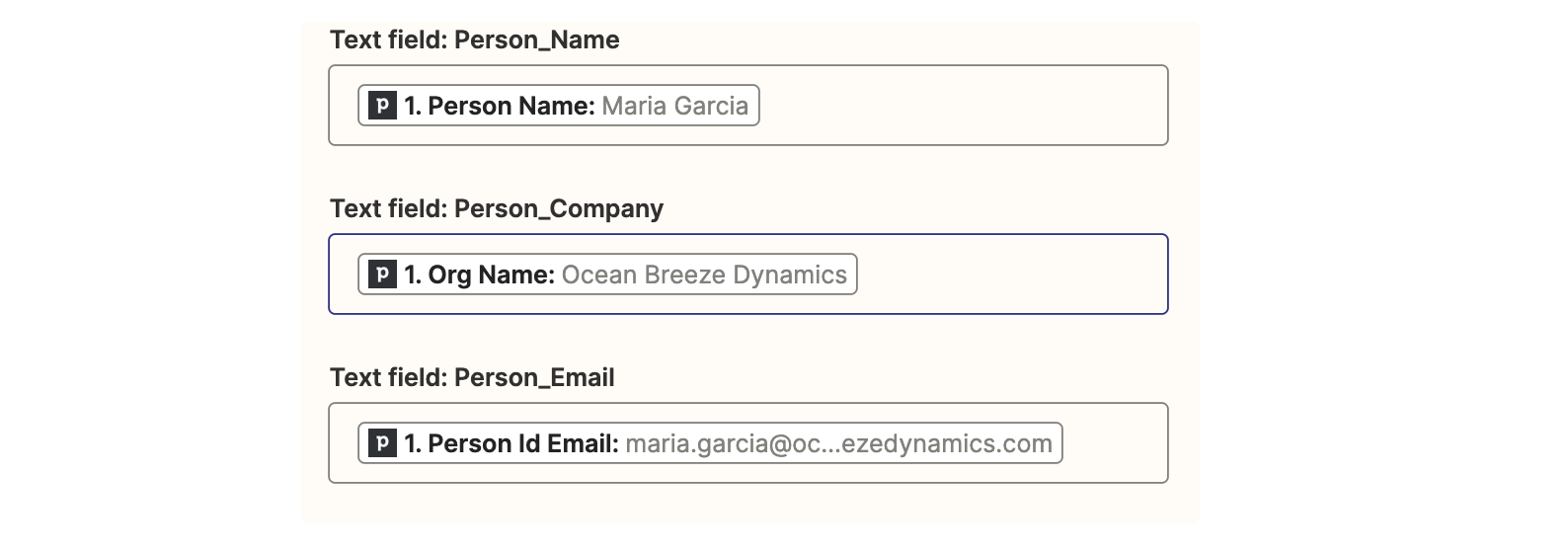Click the bold '1. Person Id Email:' text
This screenshot has height=551, width=1568.
[x=511, y=443]
